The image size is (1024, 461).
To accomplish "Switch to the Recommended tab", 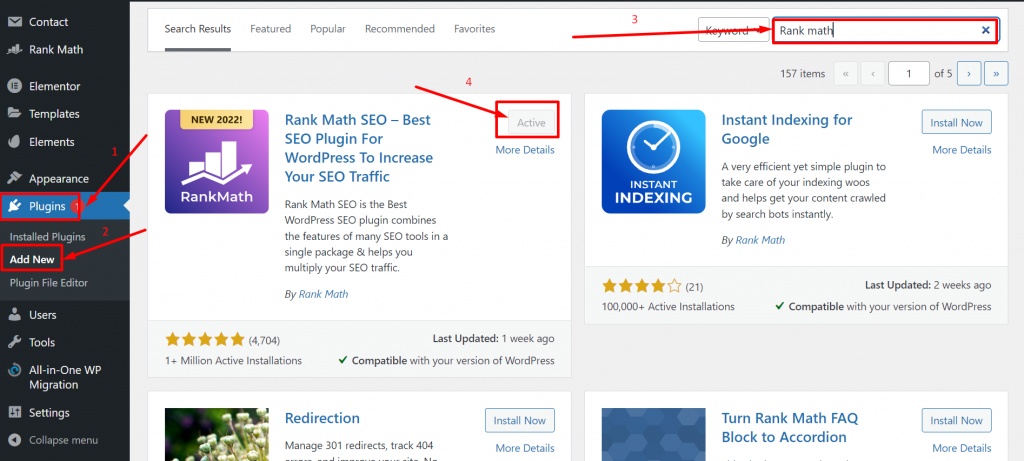I will point(400,29).
